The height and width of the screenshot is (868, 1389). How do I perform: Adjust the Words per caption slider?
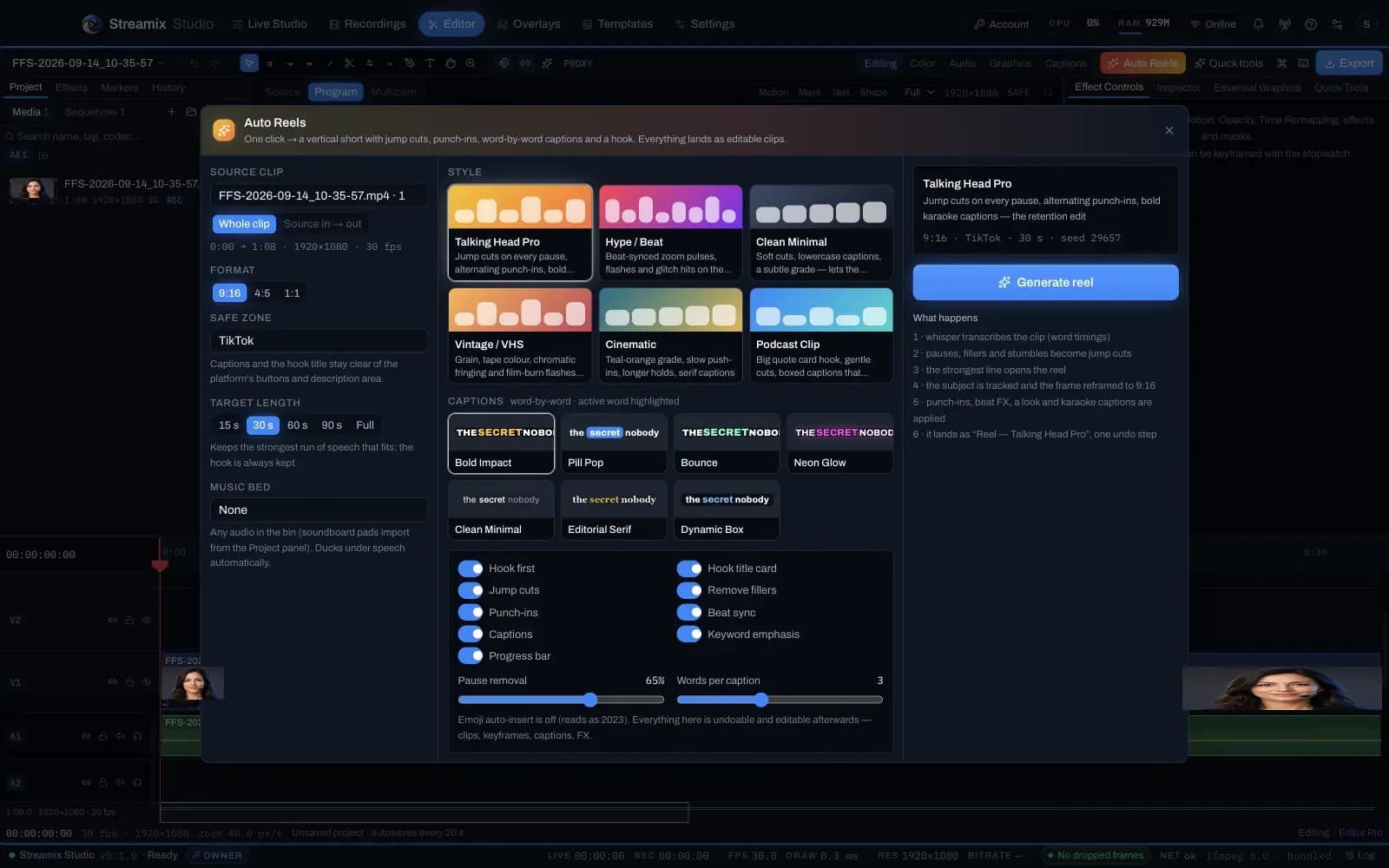[x=780, y=700]
